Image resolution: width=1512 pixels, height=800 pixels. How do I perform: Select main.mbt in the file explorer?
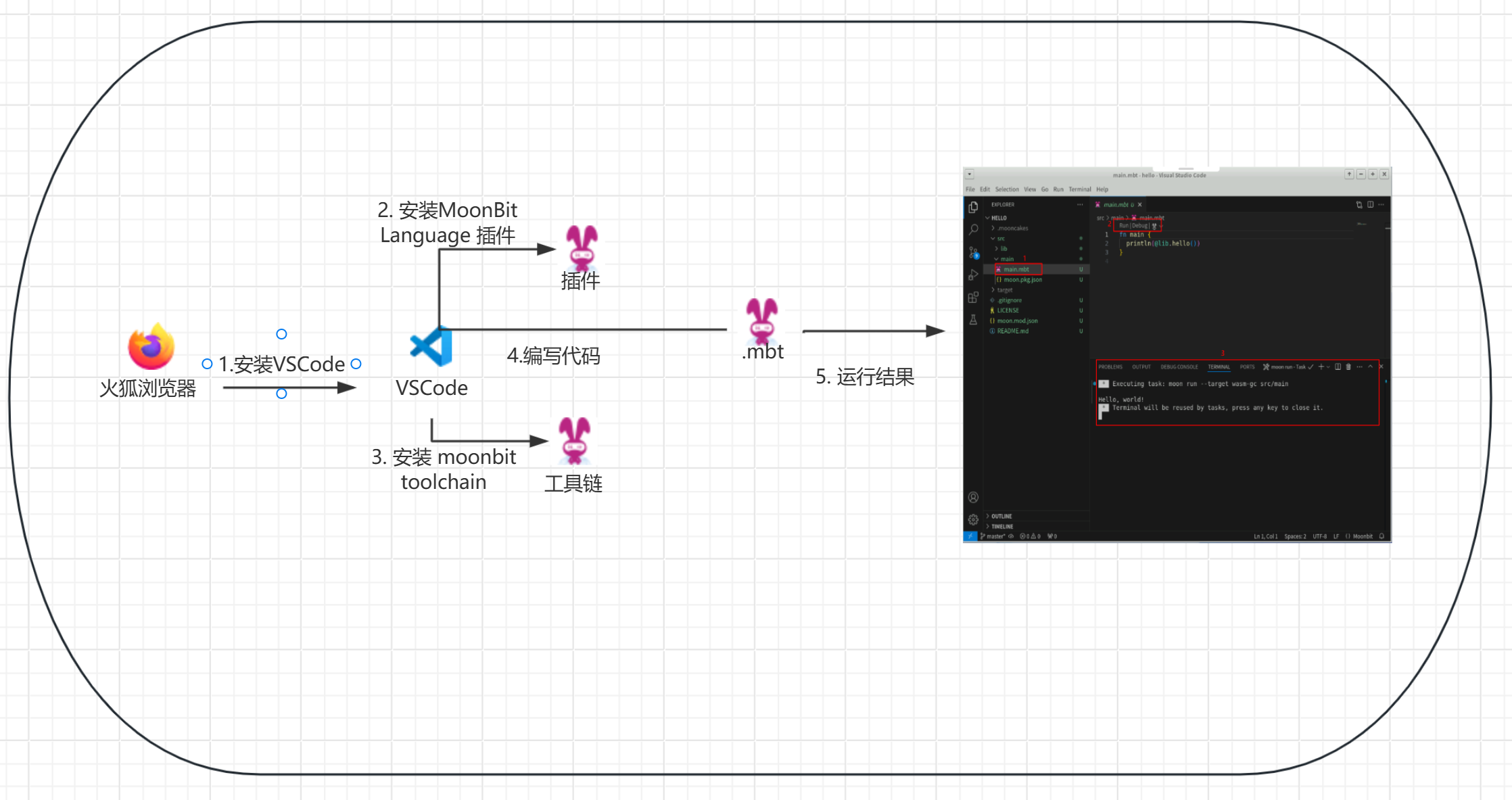[1016, 269]
